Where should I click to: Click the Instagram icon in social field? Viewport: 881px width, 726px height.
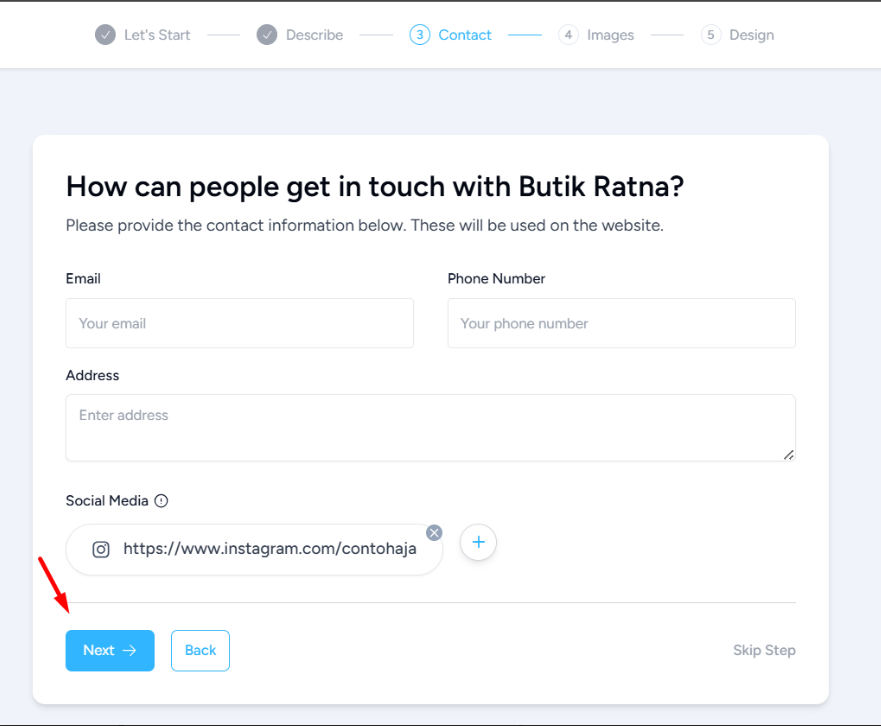pyautogui.click(x=101, y=549)
